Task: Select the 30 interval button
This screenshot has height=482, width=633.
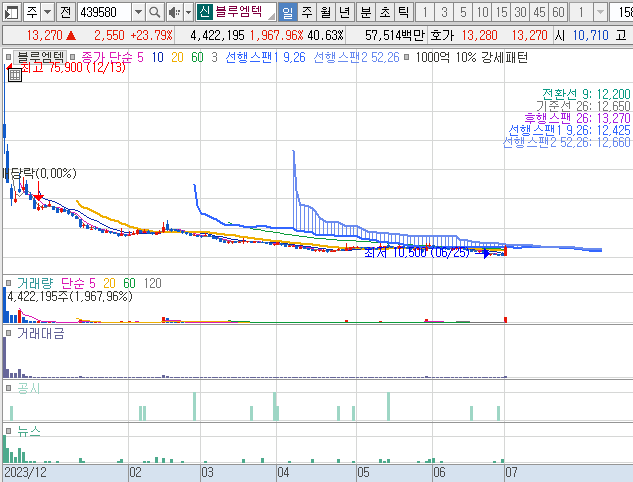Action: pyautogui.click(x=520, y=13)
